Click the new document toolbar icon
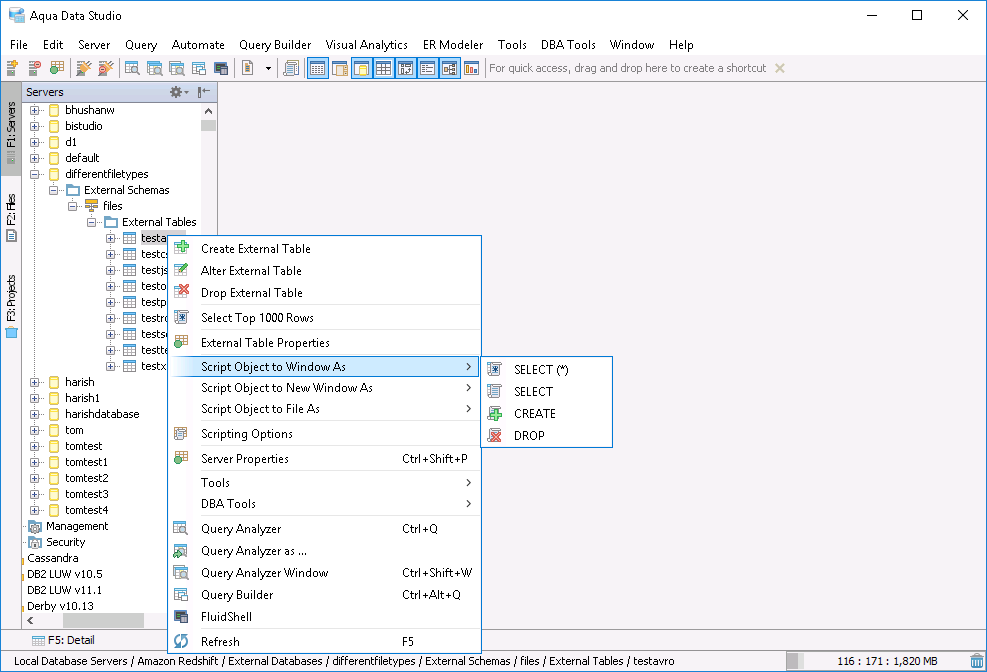Image resolution: width=987 pixels, height=672 pixels. 248,68
